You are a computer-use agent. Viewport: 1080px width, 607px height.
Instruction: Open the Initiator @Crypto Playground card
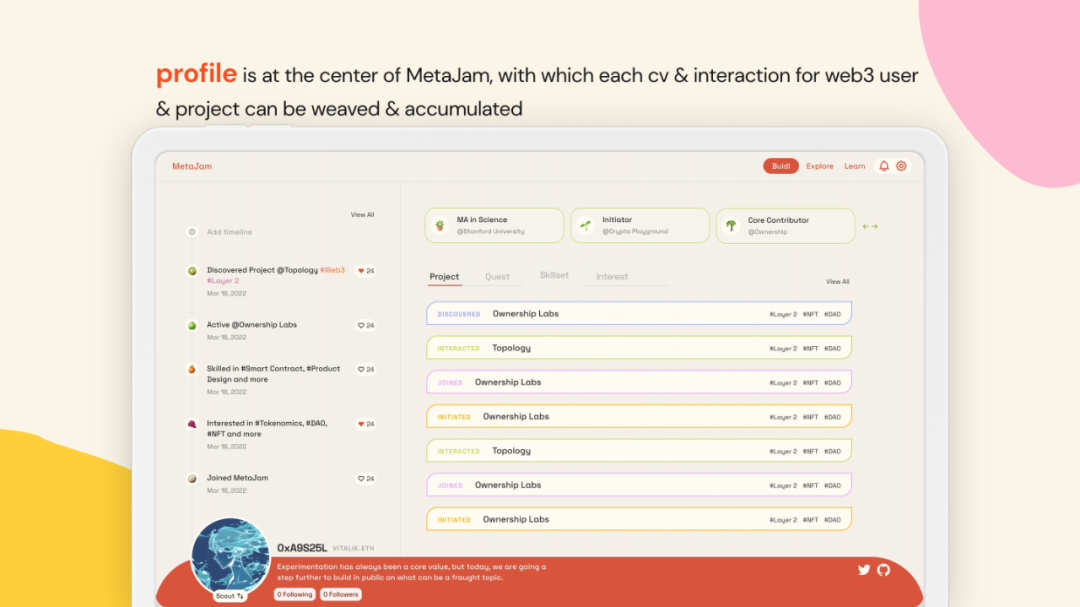[x=640, y=225]
